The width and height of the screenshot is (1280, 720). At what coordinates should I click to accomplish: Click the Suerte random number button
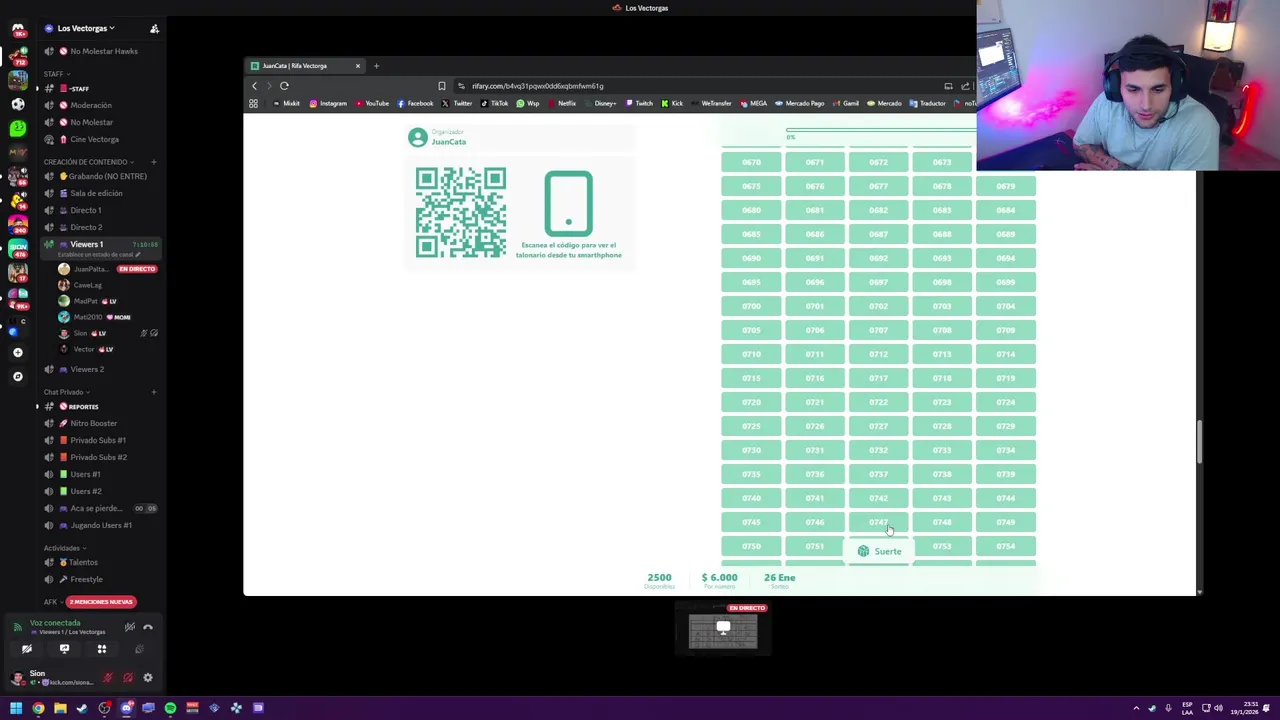(x=879, y=551)
